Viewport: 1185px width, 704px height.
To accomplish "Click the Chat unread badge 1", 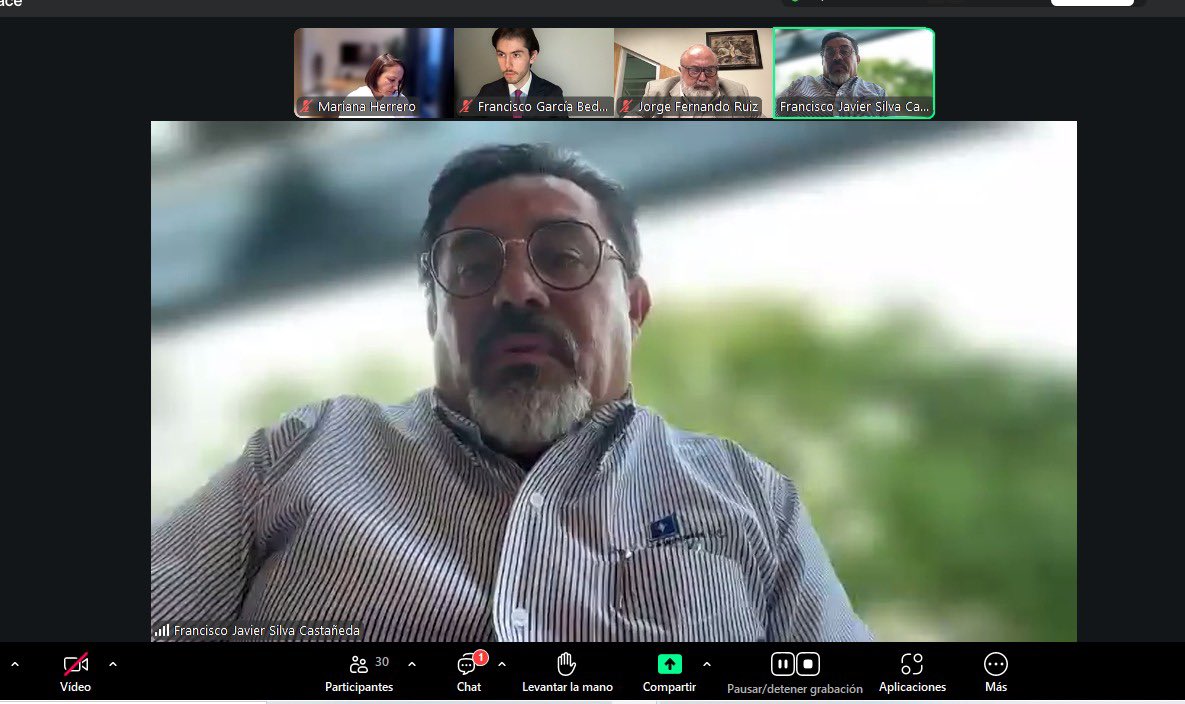I will [481, 657].
